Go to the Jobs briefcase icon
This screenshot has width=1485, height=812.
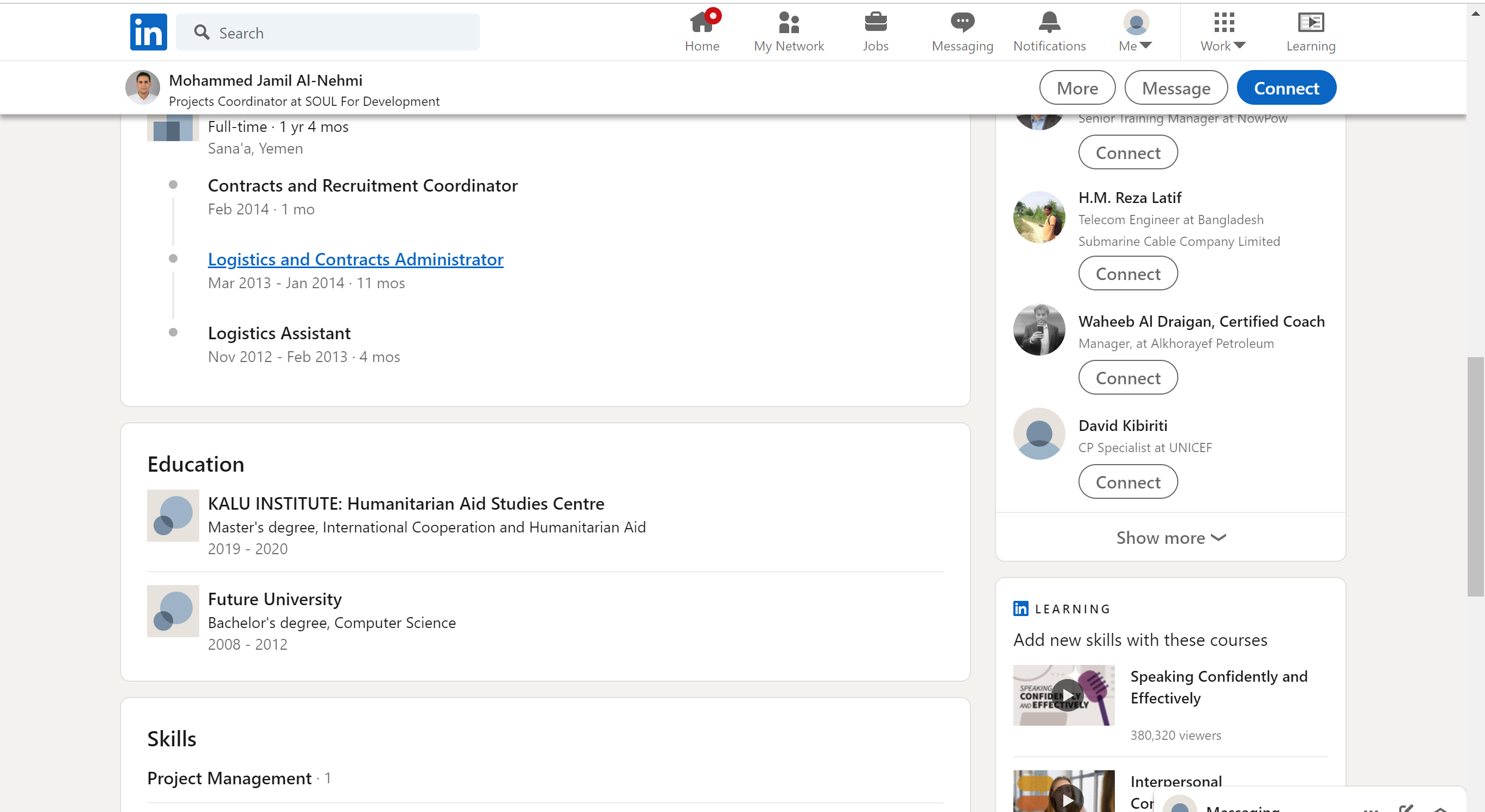tap(875, 23)
